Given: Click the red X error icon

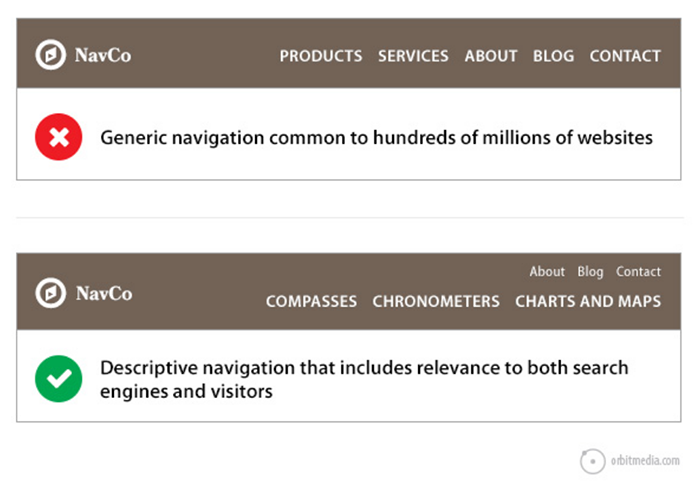Looking at the screenshot, I should tap(59, 137).
